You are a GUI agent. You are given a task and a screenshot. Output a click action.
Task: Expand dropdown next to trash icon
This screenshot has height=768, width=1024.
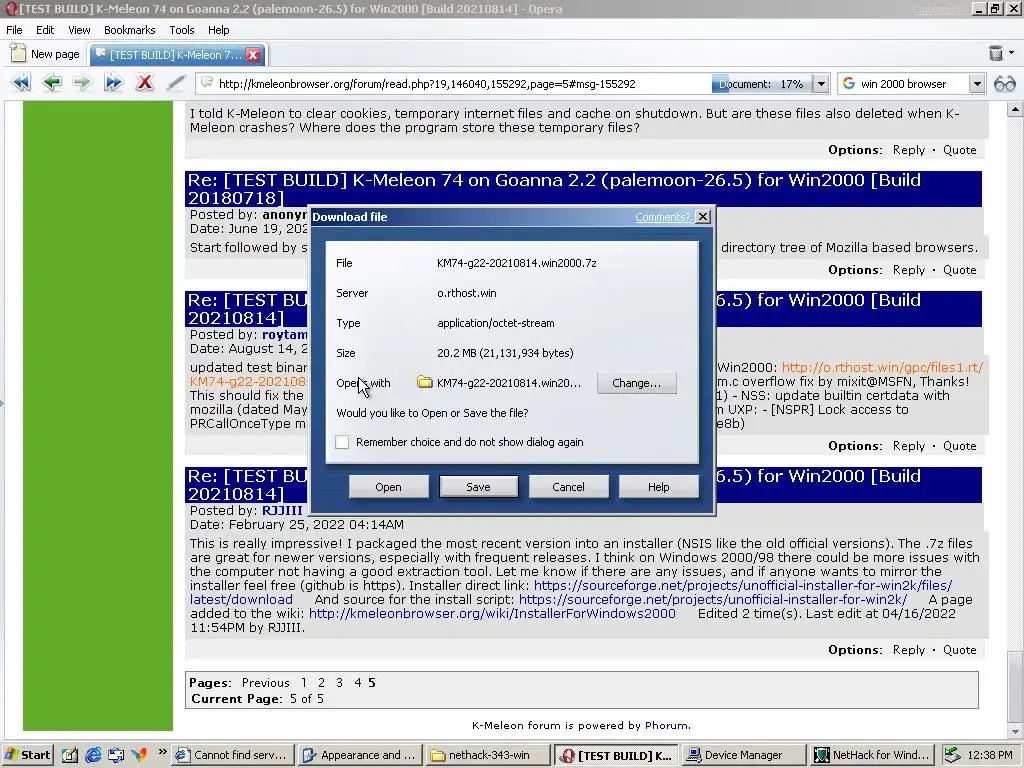[1012, 53]
